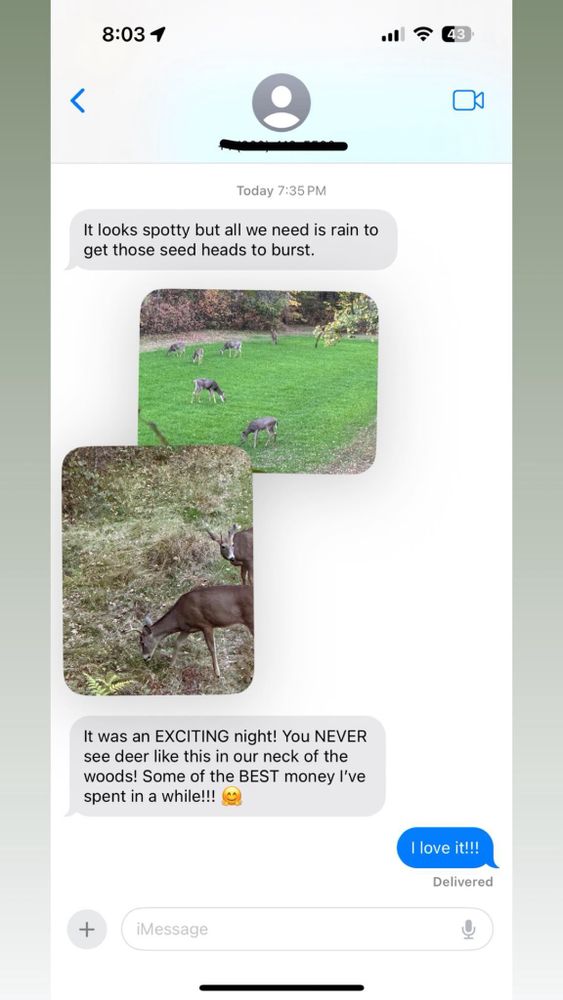Tap the cellular signal bars
The width and height of the screenshot is (563, 1000).
392,35
